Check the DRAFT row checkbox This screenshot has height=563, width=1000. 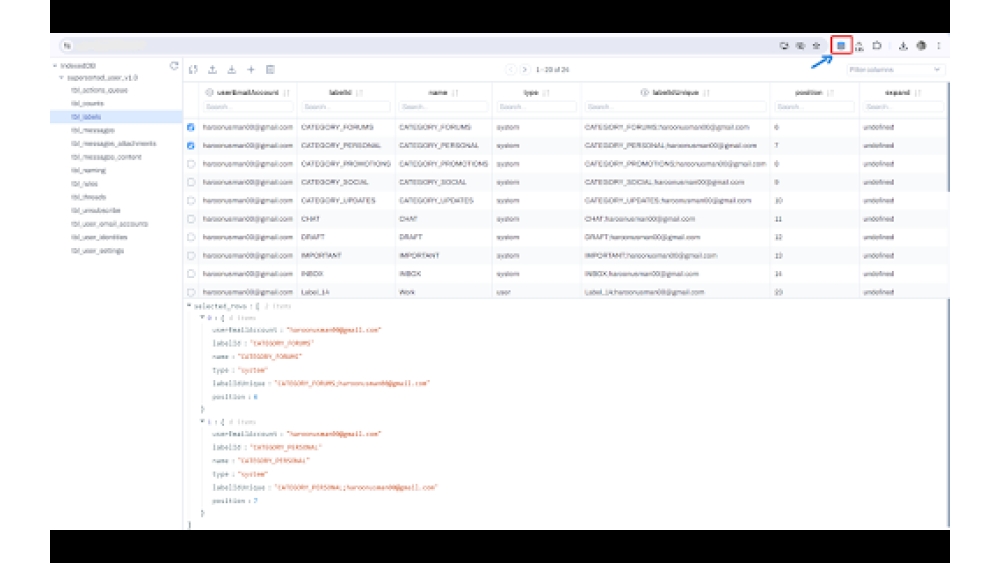(x=191, y=237)
